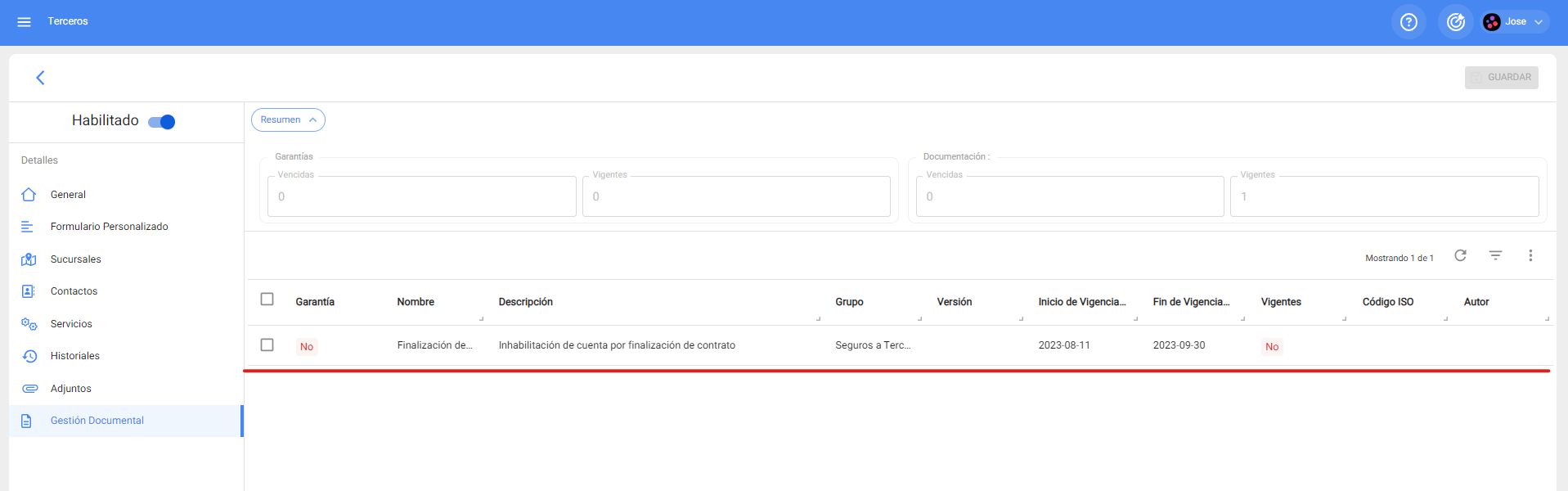
Task: Select the Finalización de contrato row checkbox
Action: point(267,345)
